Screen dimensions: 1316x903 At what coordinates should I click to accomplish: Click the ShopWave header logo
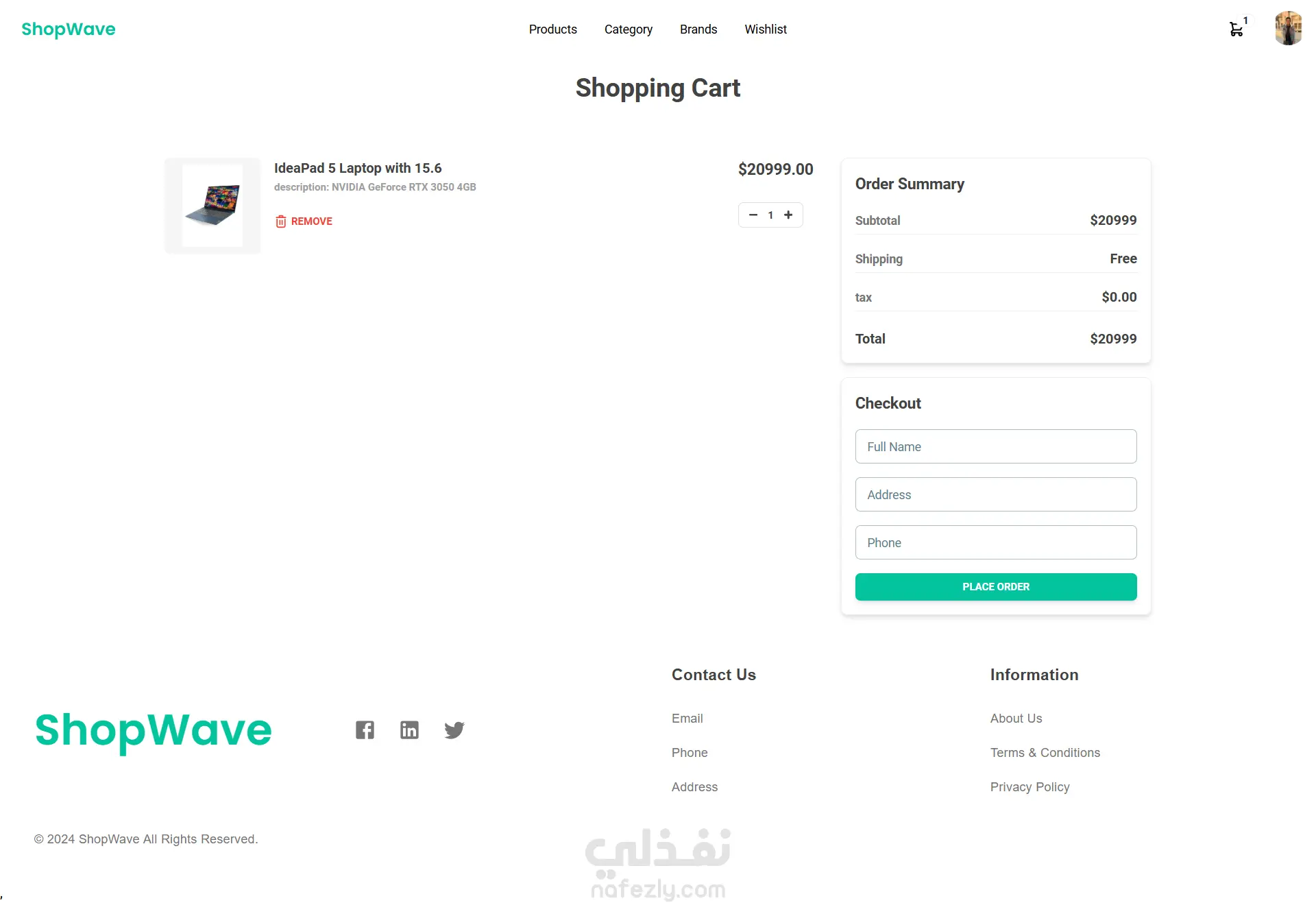[x=69, y=29]
